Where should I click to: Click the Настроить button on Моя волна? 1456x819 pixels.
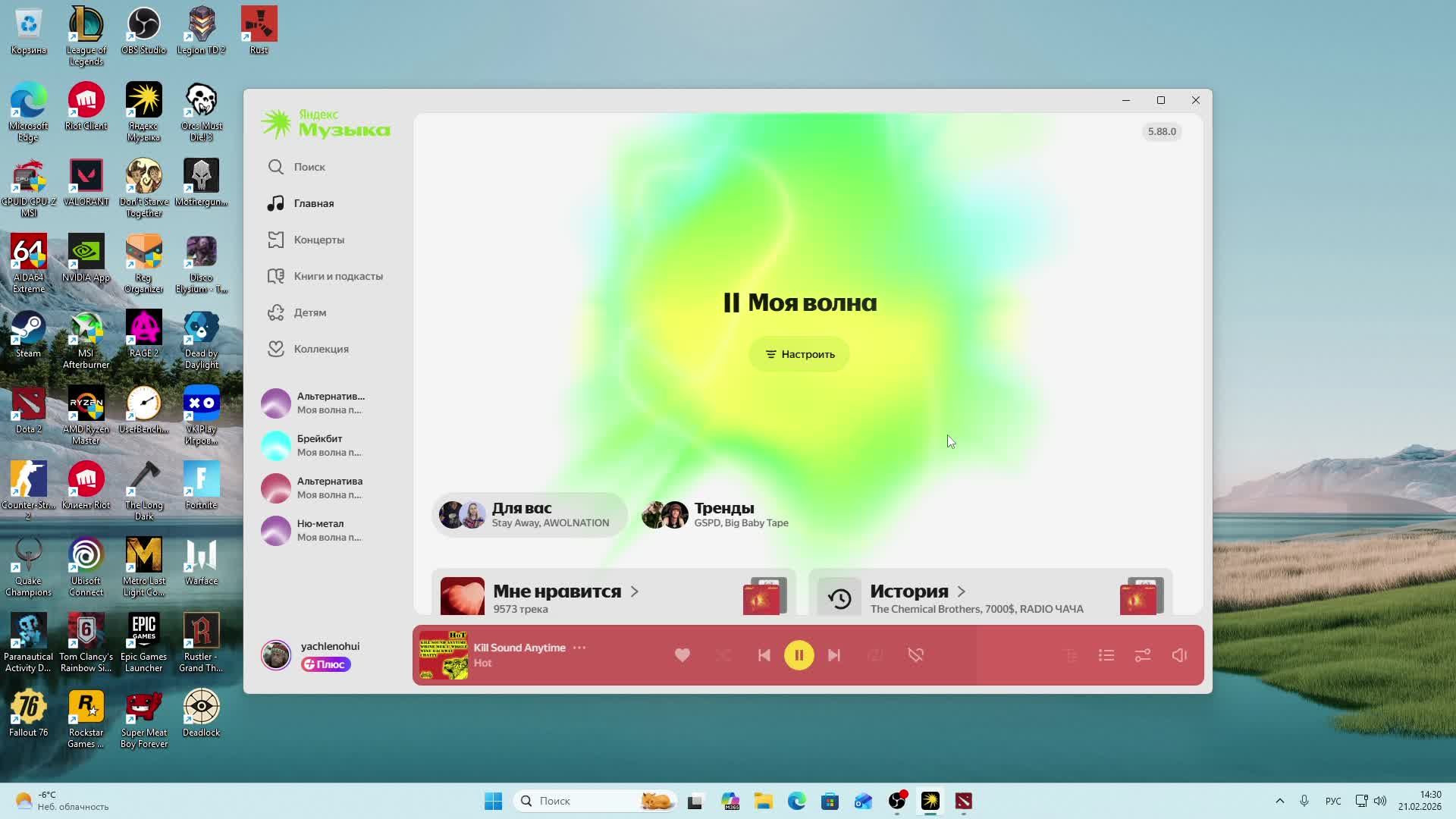point(799,354)
